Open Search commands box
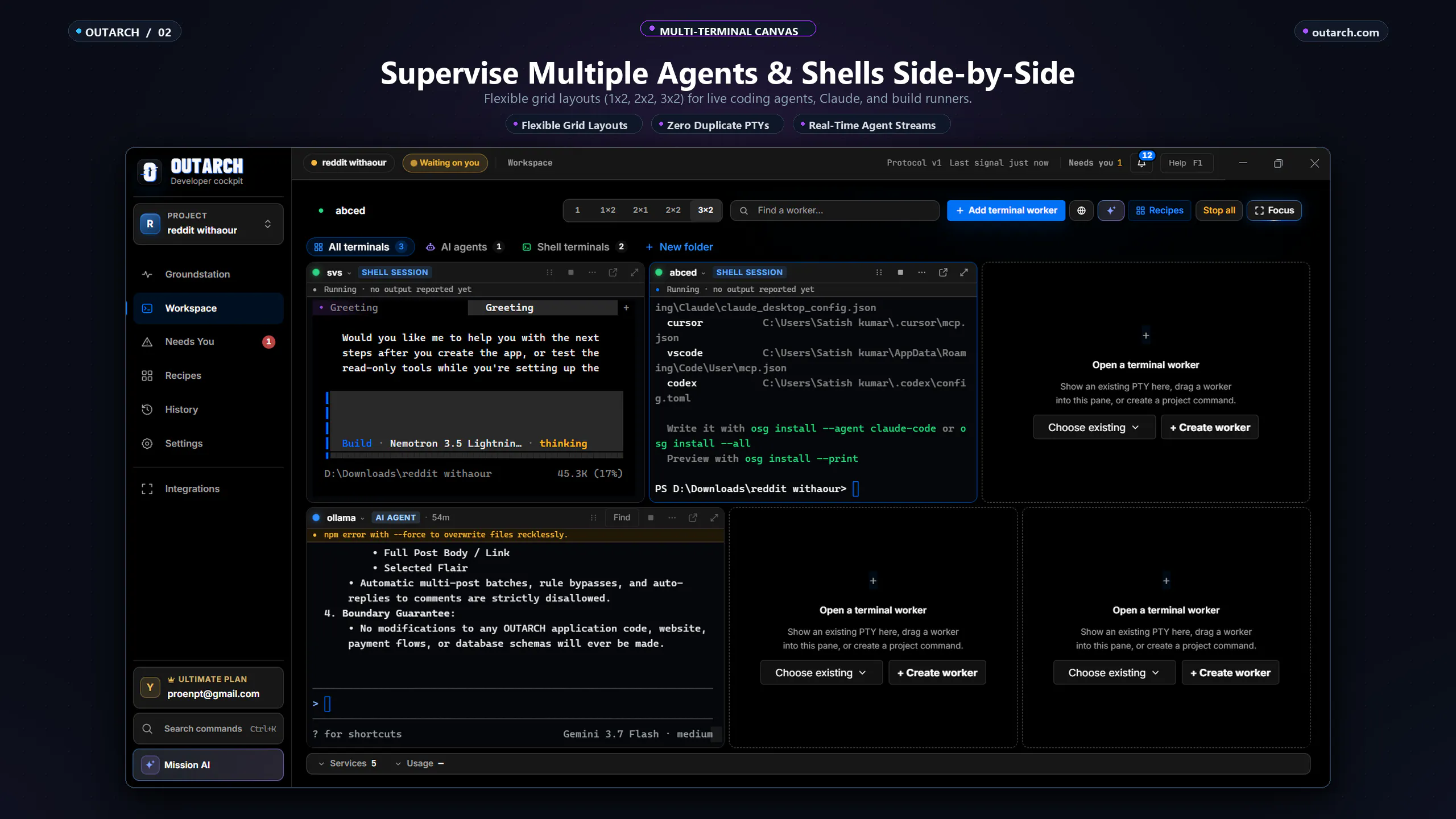Image resolution: width=1456 pixels, height=819 pixels. coord(208,729)
